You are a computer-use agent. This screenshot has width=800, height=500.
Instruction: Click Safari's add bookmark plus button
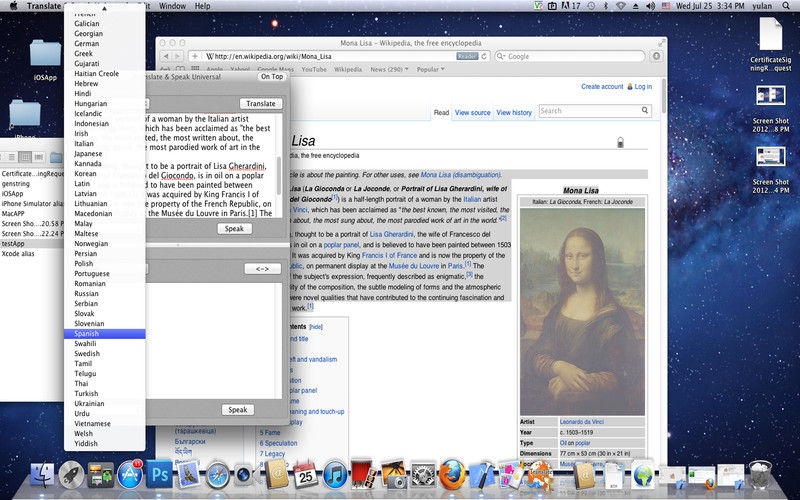(194, 56)
